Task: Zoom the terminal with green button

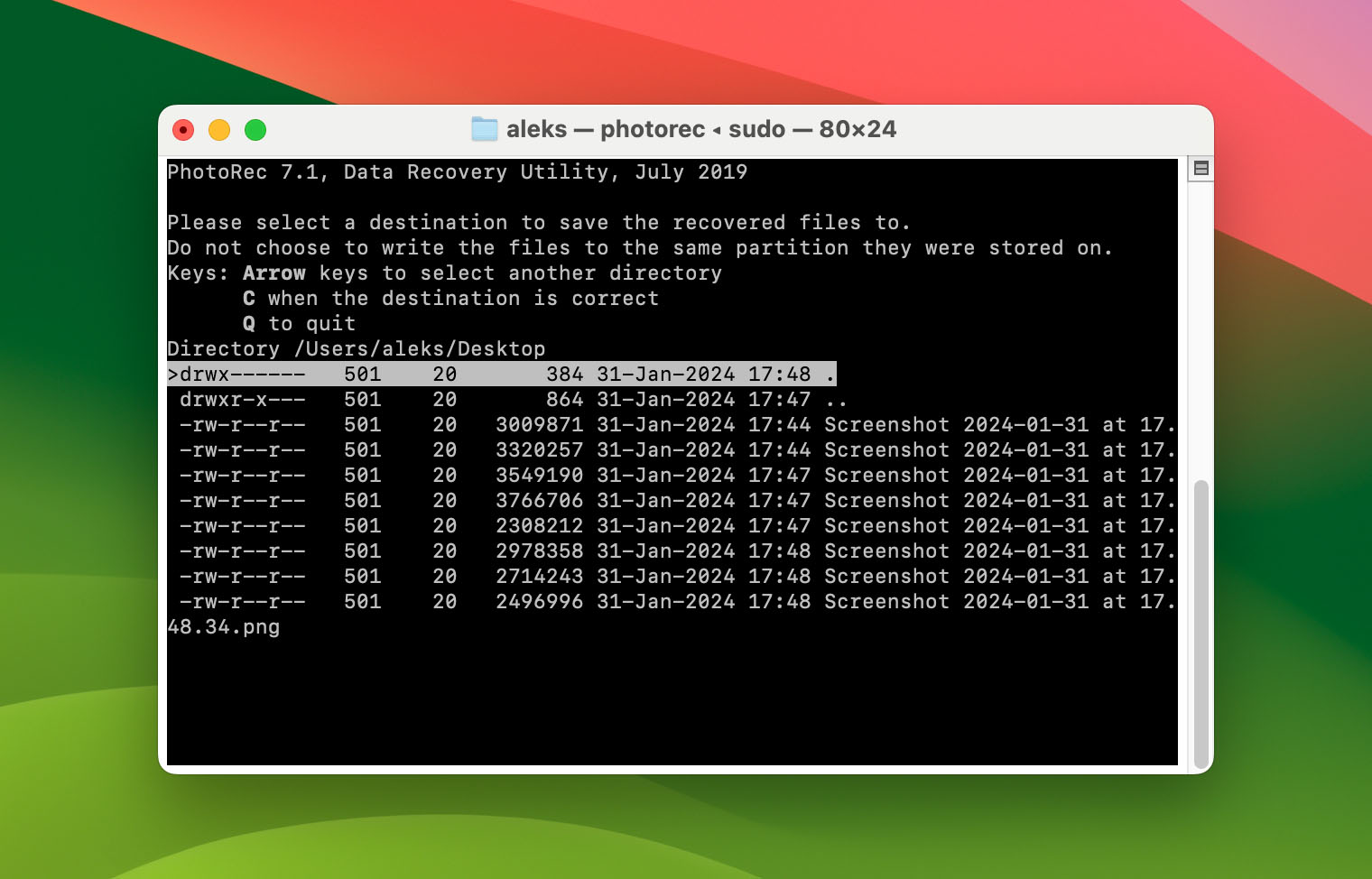Action: pos(255,130)
